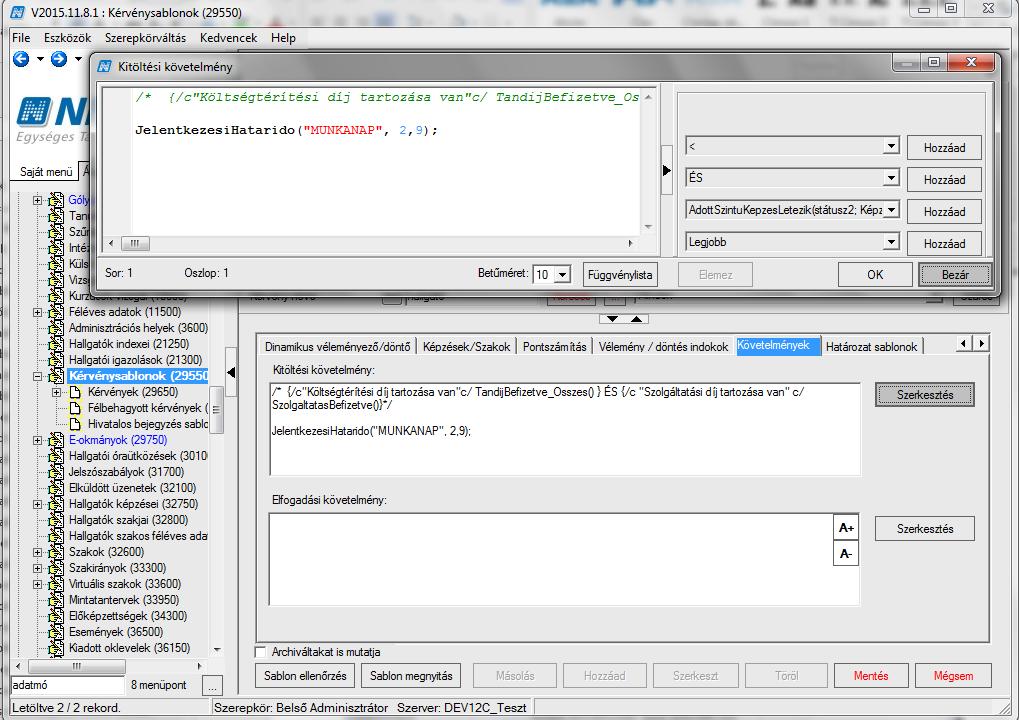This screenshot has width=1019, height=720.
Task: Click the Kérvénysablonok (29550) tree icon
Action: pos(57,376)
